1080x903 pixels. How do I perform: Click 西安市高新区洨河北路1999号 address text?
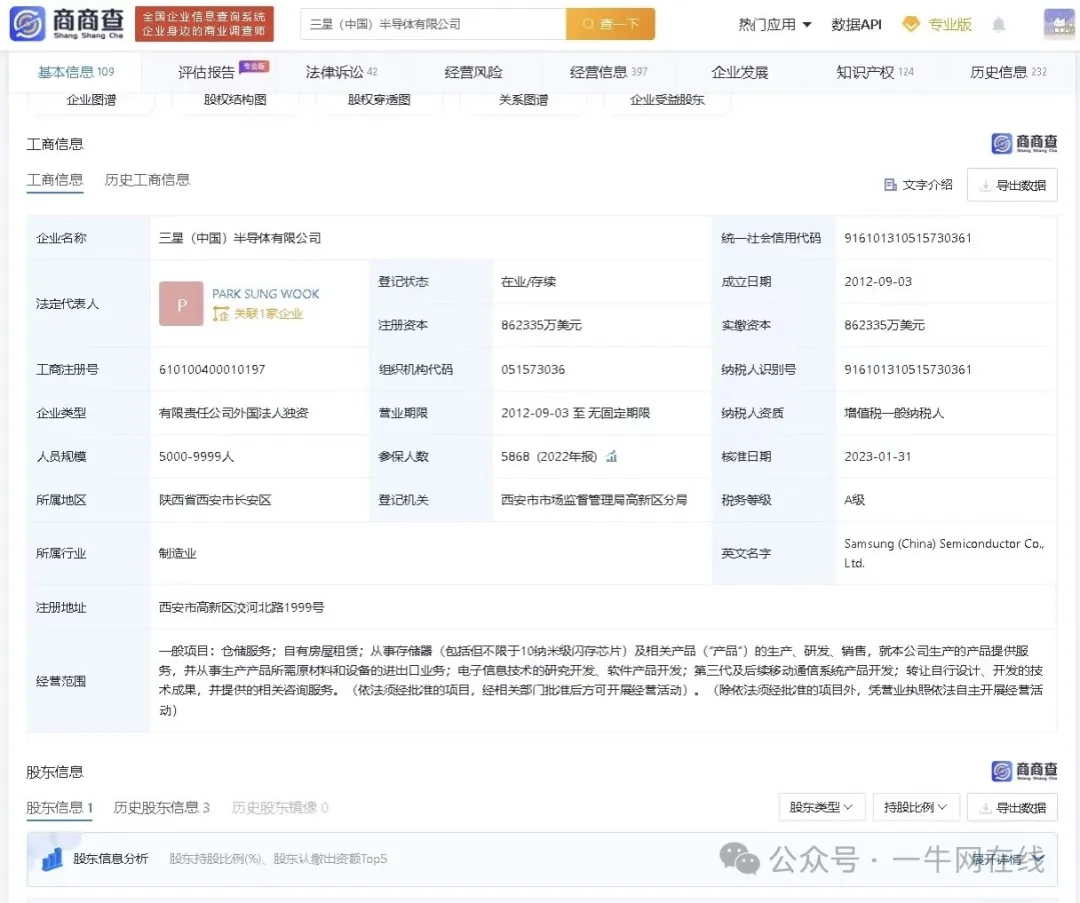tap(241, 608)
